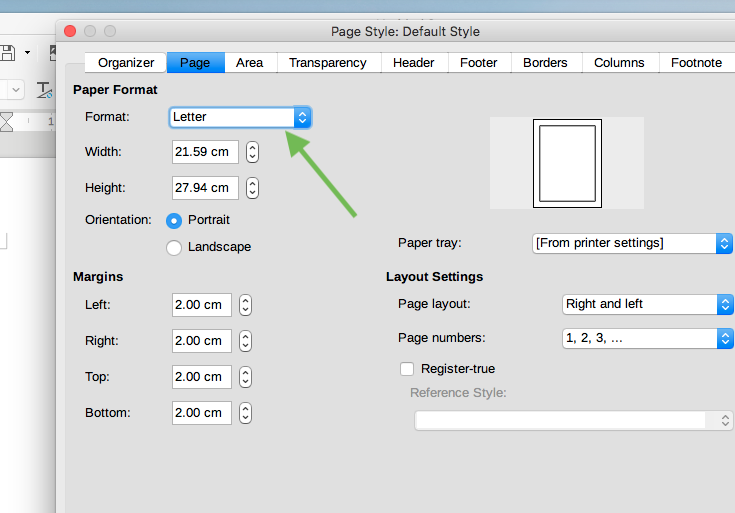Click the ruler indent marker

coord(7,122)
